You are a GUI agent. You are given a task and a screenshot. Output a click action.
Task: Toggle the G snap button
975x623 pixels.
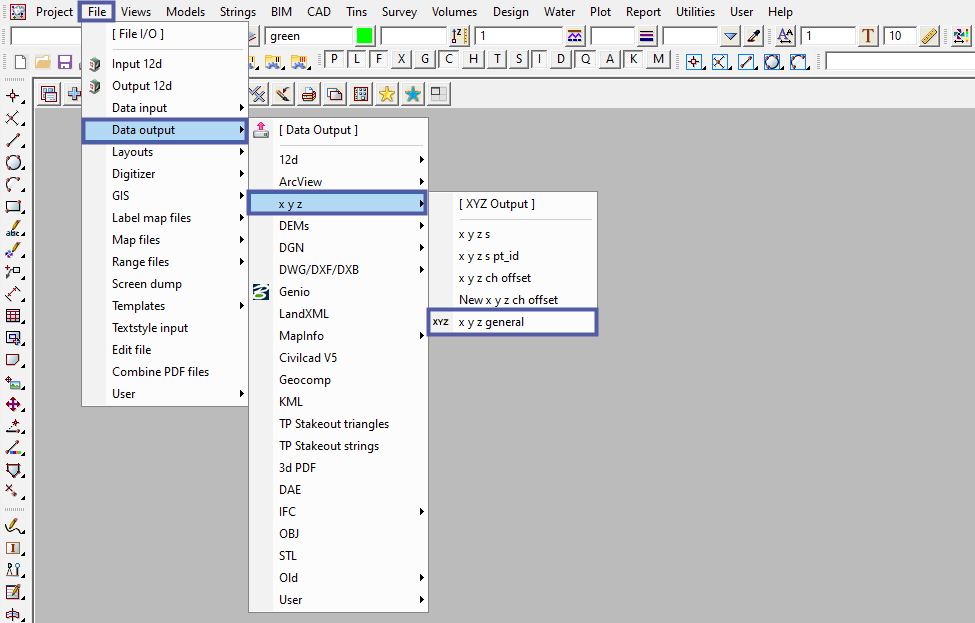(x=425, y=59)
